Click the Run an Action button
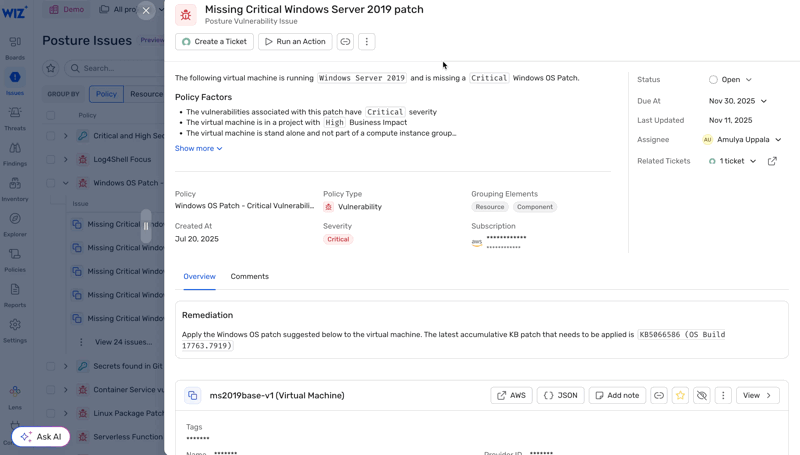 (x=295, y=42)
